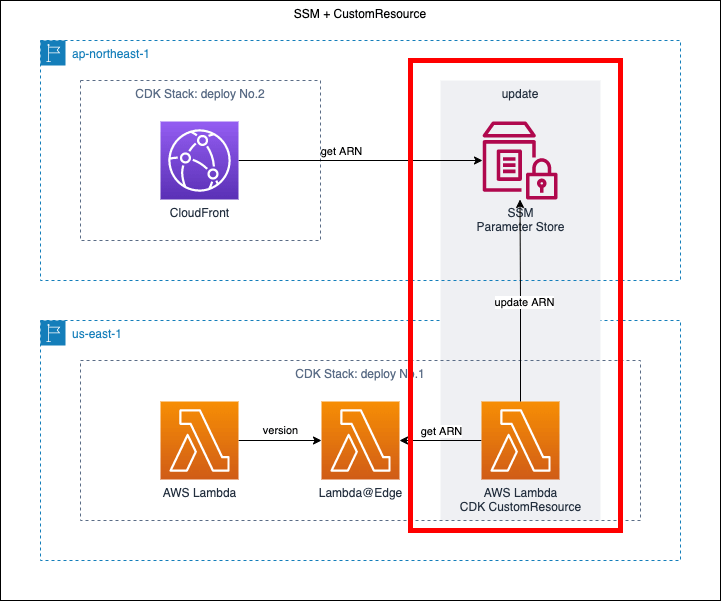Click the 'Lambda@Edge' caption text
Image resolution: width=721 pixels, height=601 pixels.
360,493
